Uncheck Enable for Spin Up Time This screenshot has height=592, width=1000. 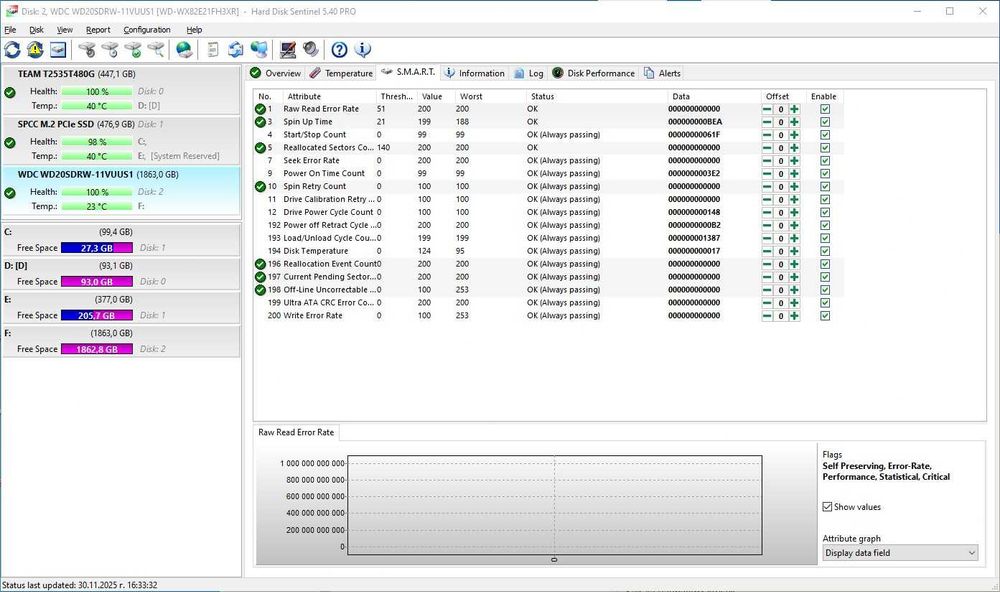point(825,122)
